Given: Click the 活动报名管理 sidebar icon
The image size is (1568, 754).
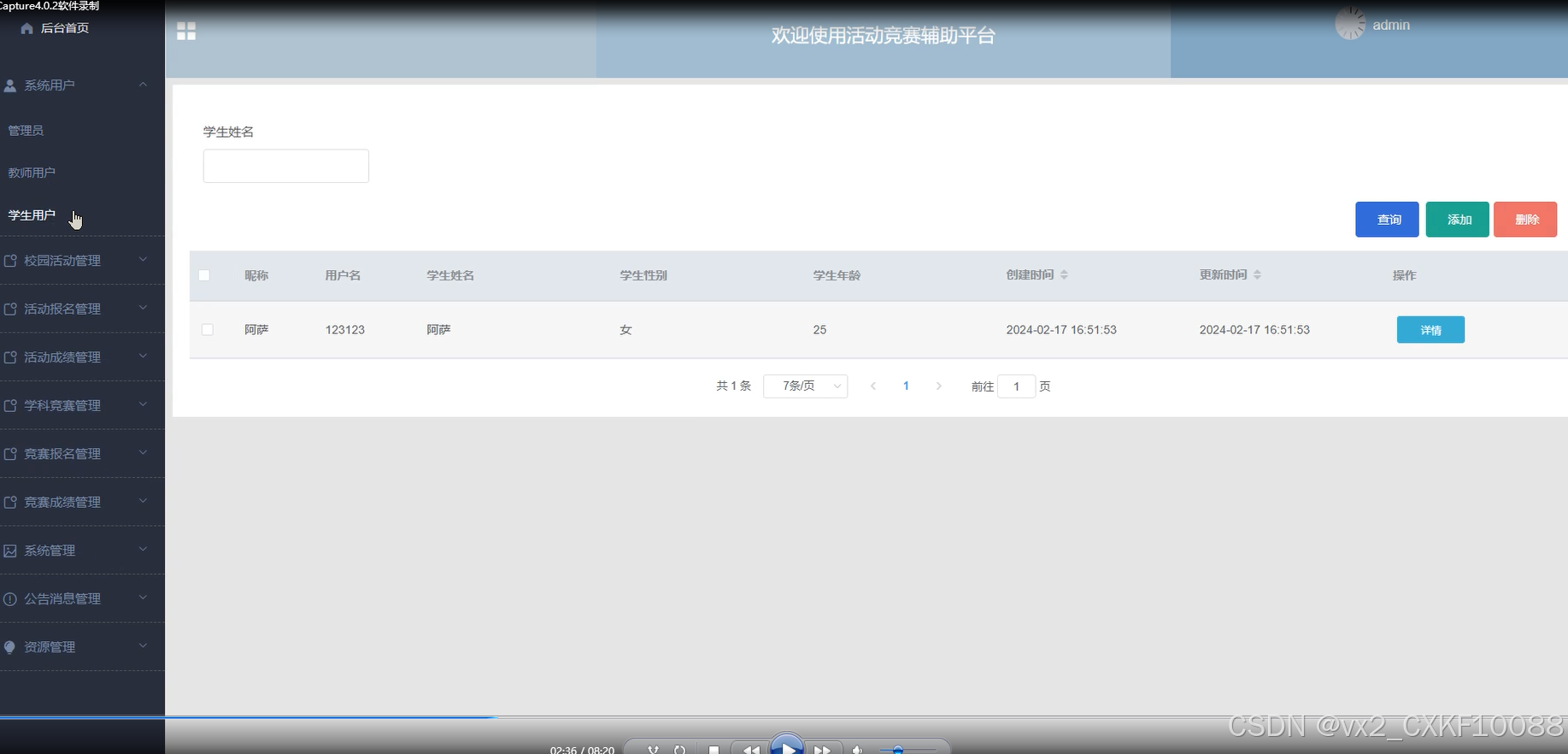Looking at the screenshot, I should pos(10,309).
